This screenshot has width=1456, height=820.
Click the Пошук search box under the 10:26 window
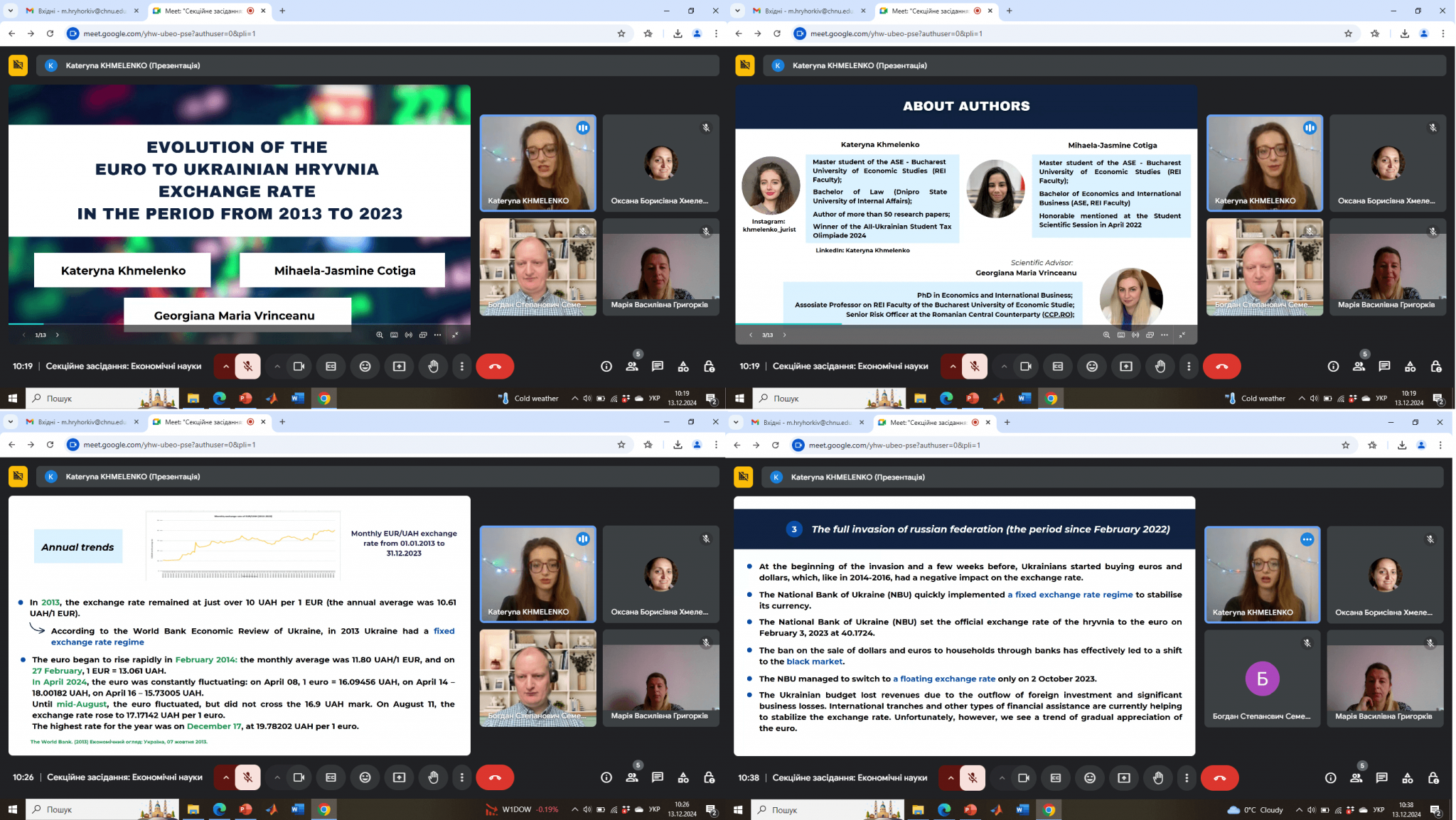(x=102, y=809)
